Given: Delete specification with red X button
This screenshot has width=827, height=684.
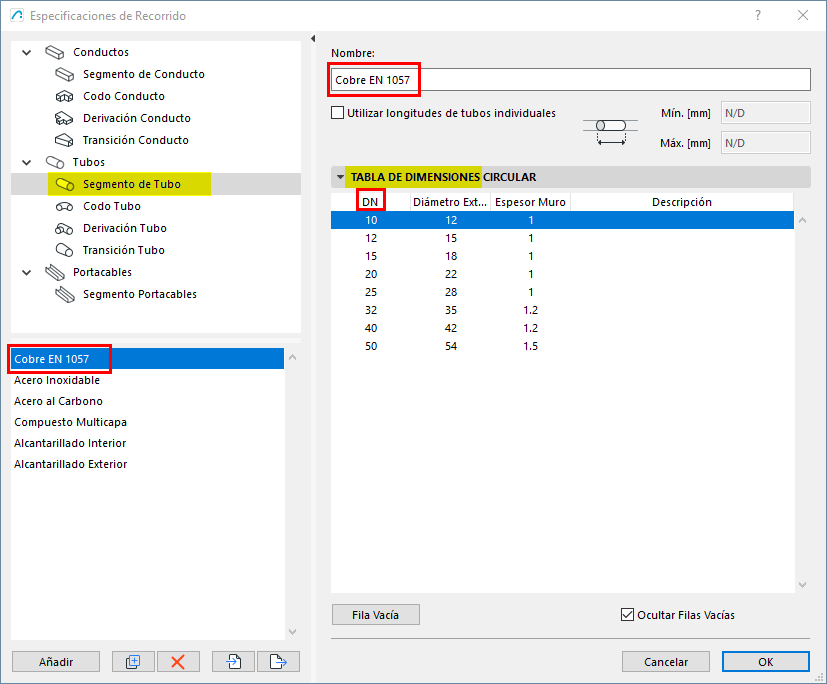Looking at the screenshot, I should (178, 661).
